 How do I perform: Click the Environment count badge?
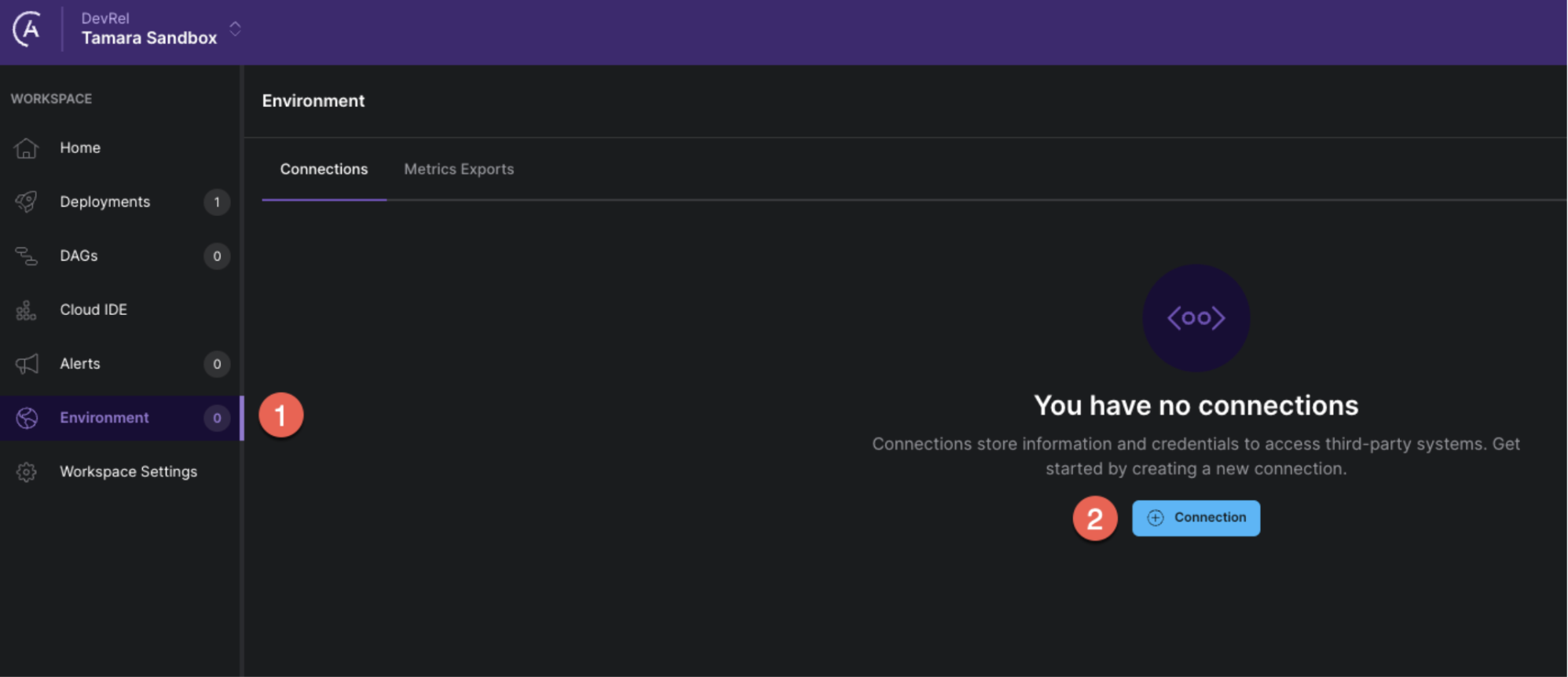click(x=217, y=418)
